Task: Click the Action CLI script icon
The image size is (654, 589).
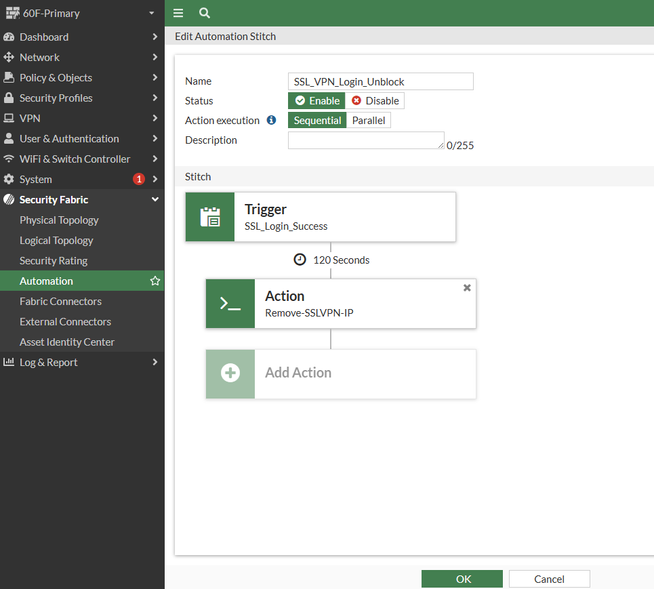Action: [x=230, y=304]
